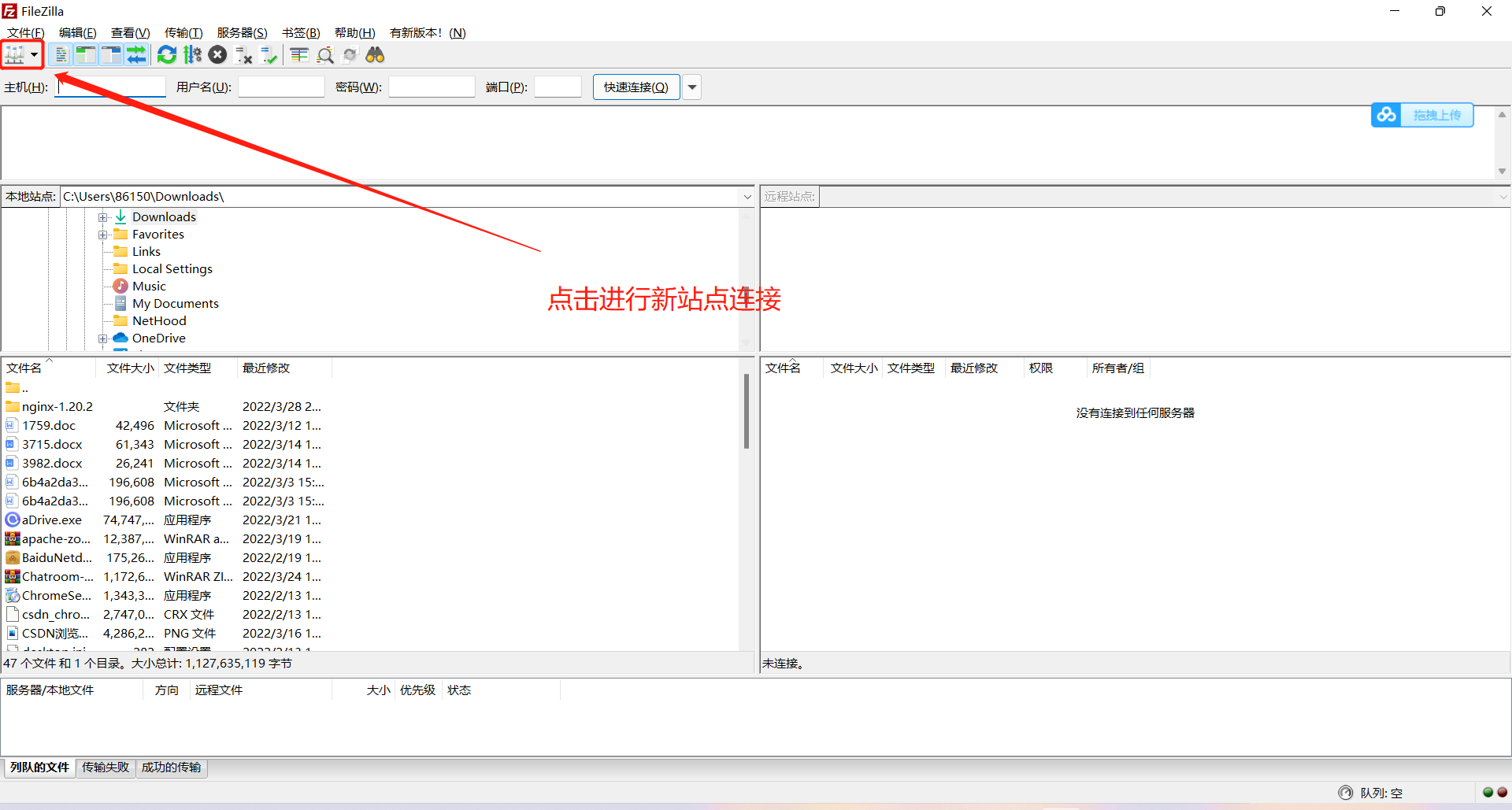
Task: Open the 有新版本! (N) menu
Action: (x=428, y=33)
